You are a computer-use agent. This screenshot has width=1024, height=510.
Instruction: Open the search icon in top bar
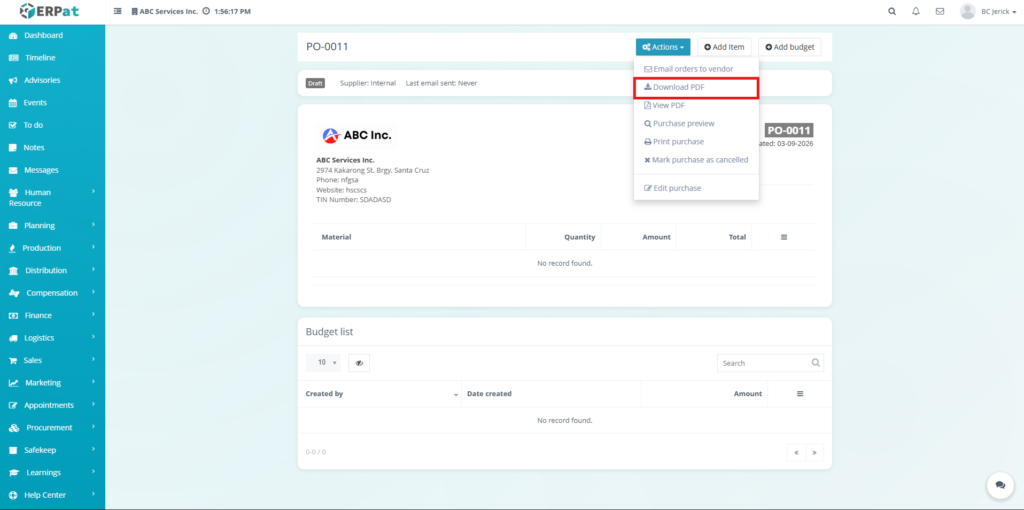click(892, 11)
